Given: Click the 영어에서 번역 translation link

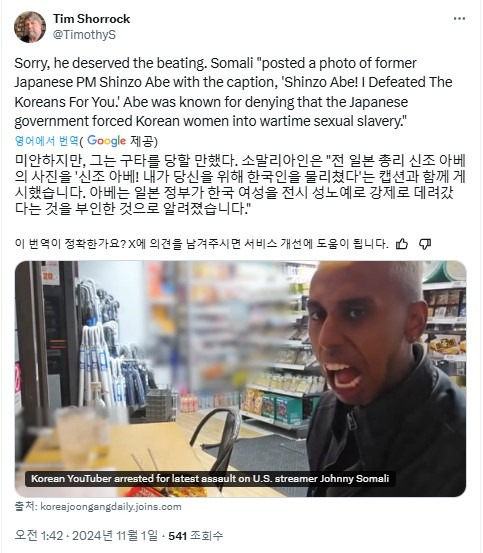Looking at the screenshot, I should pos(47,141).
